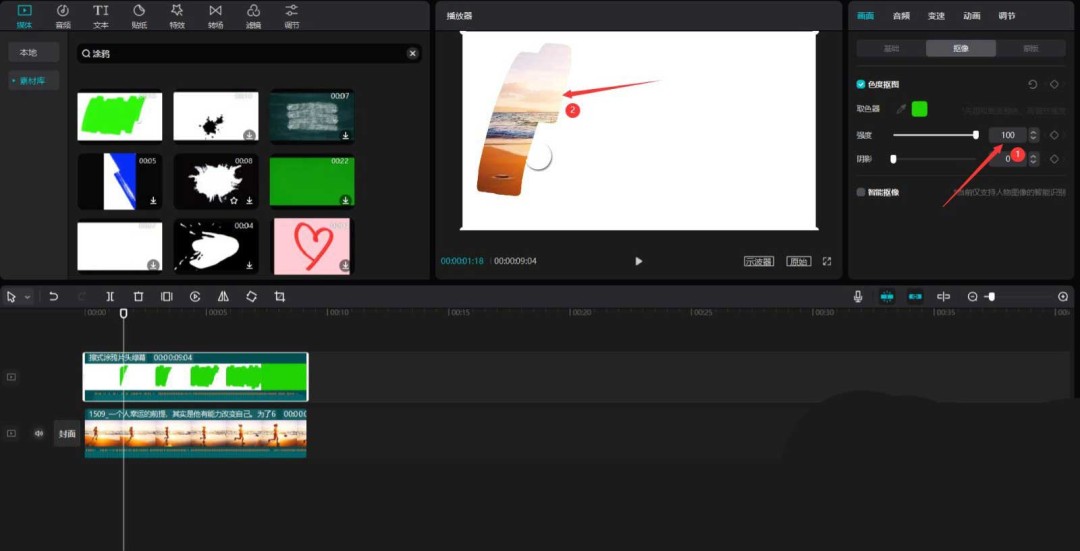Open the selection tool dropdown arrow
The height and width of the screenshot is (551, 1080).
(x=27, y=297)
